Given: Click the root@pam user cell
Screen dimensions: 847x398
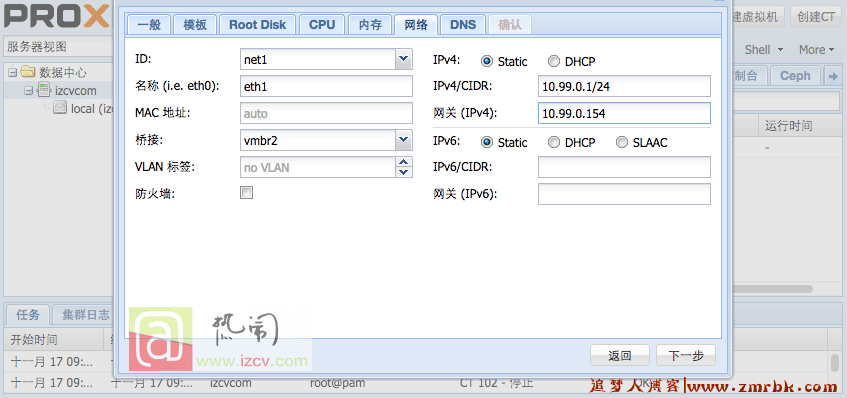Looking at the screenshot, I should pos(337,383).
